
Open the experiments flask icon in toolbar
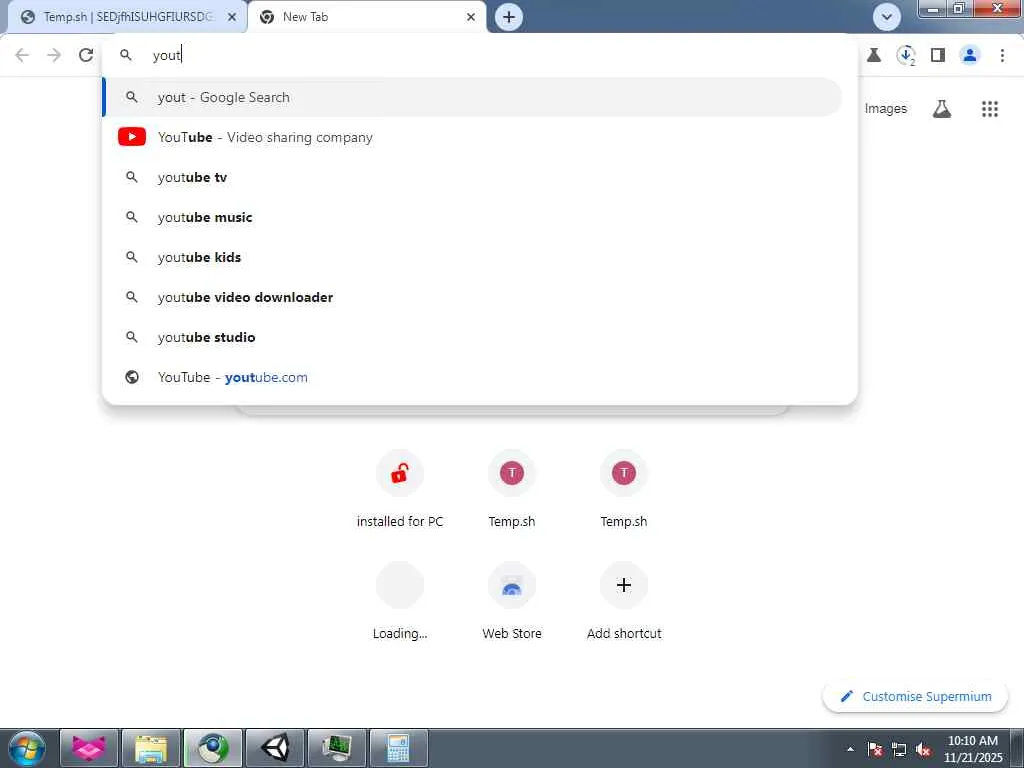point(874,55)
